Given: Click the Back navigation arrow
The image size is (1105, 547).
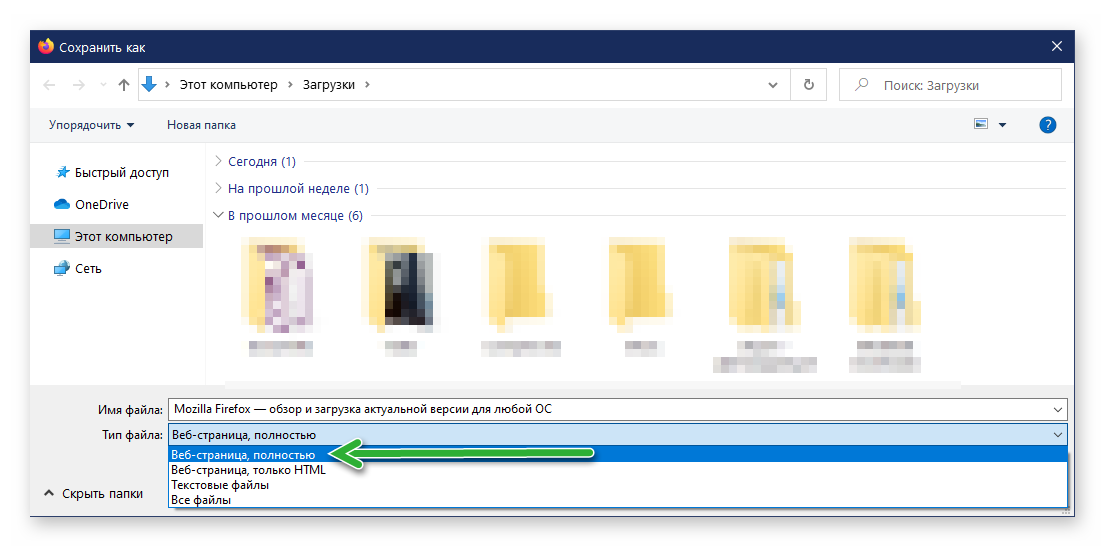Looking at the screenshot, I should (50, 85).
